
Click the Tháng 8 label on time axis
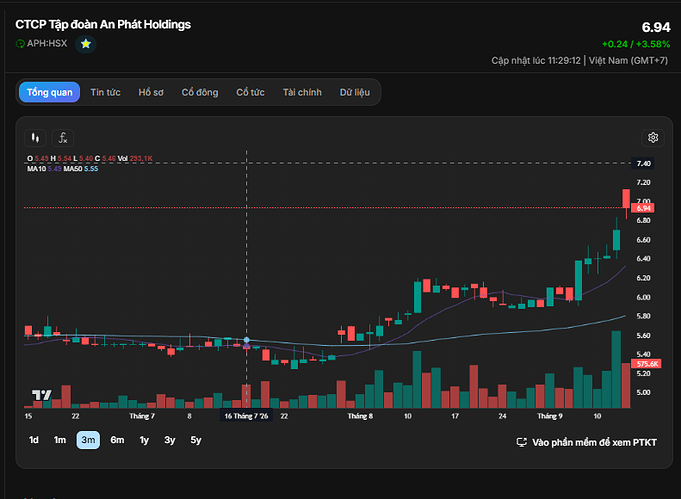360,416
